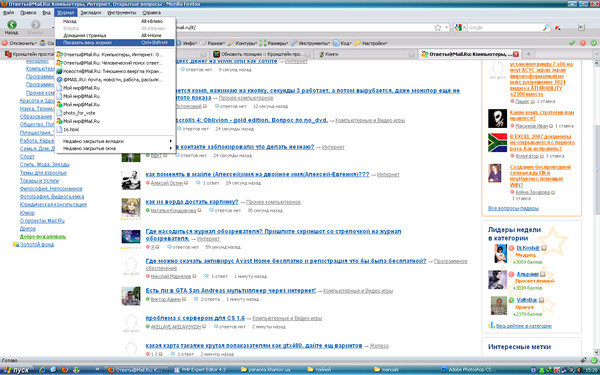Open 16.html history entry

pos(115,130)
